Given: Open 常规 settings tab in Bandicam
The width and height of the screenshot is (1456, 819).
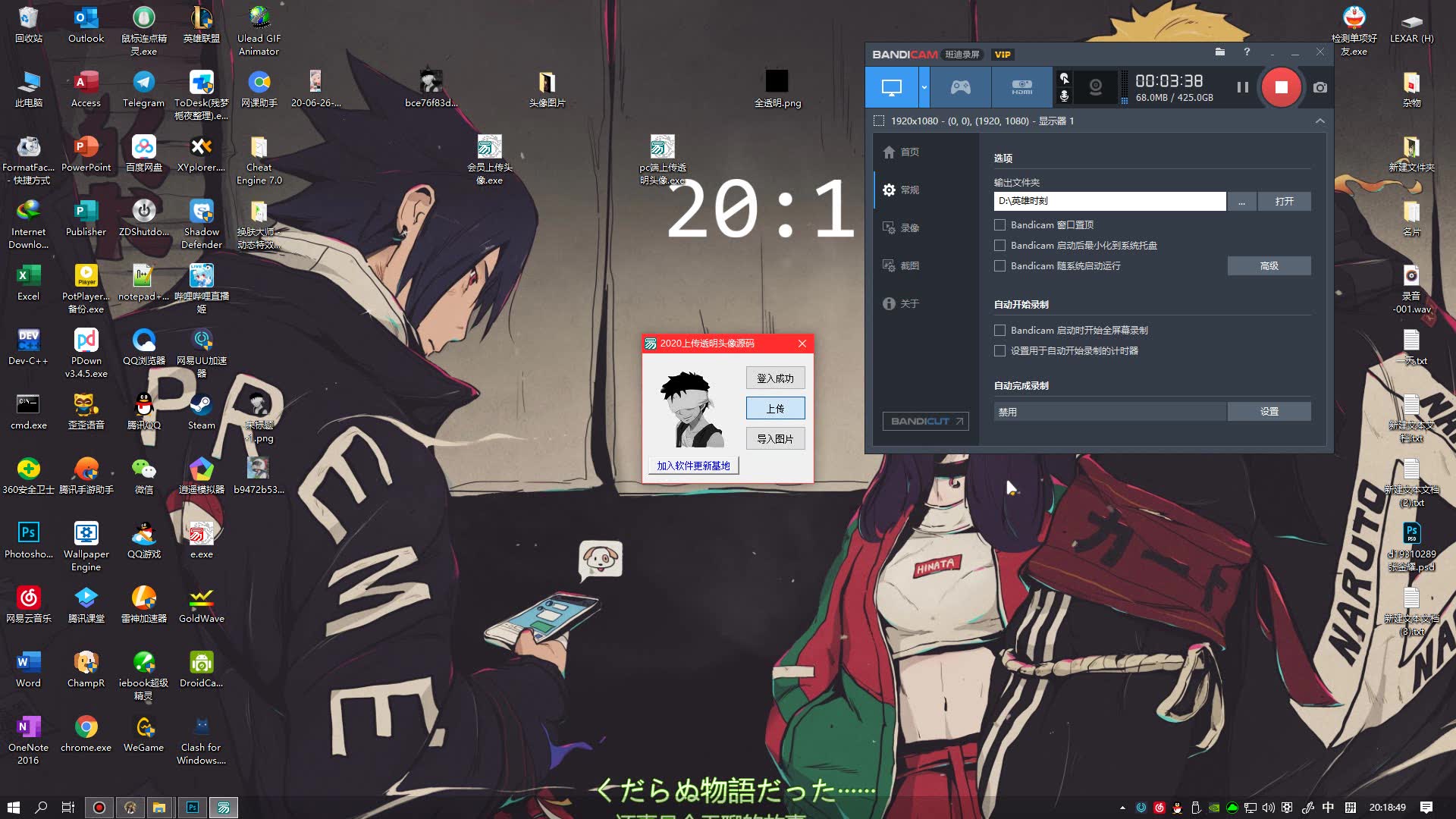Looking at the screenshot, I should 912,189.
